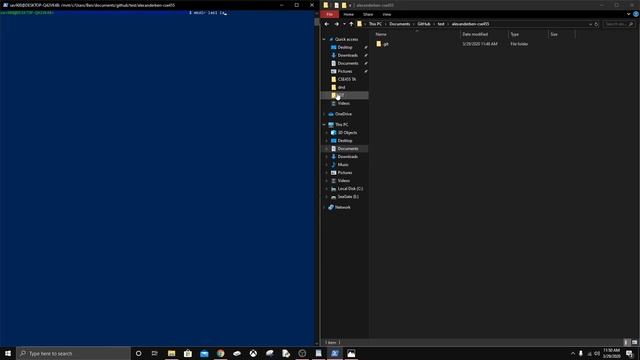
Task: Open the Home ribbon tab
Action: coord(349,14)
